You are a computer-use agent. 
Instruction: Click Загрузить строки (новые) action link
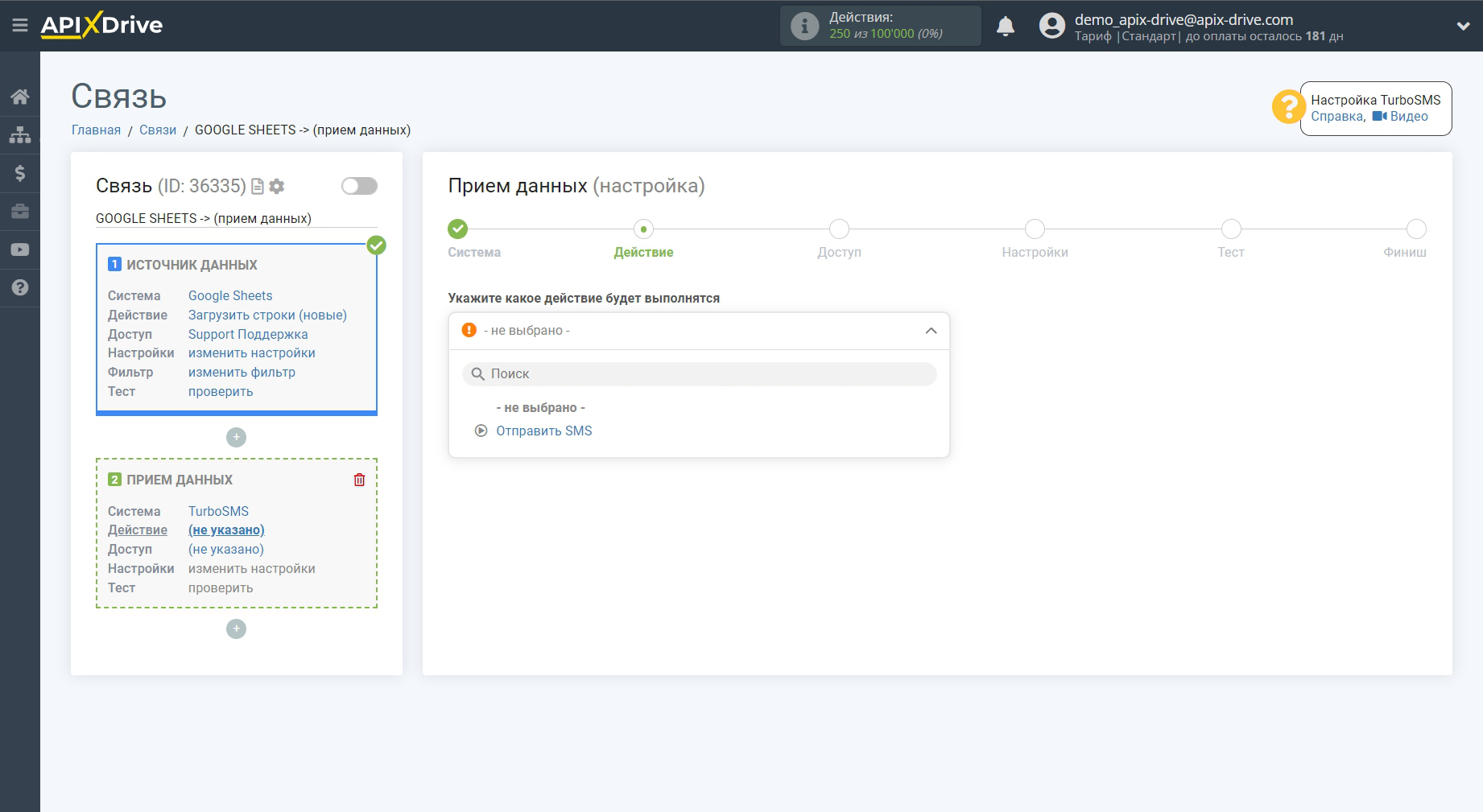tap(267, 315)
